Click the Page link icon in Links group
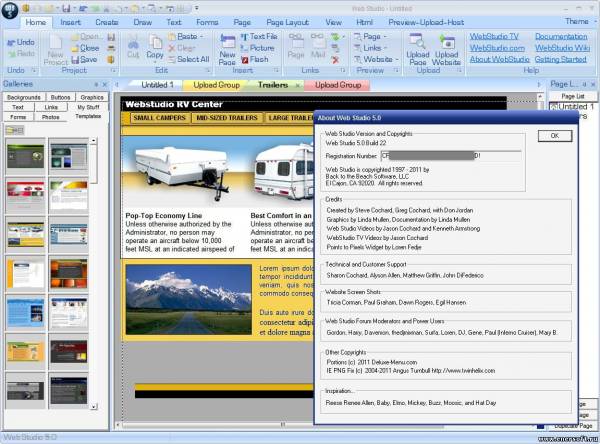 point(296,46)
